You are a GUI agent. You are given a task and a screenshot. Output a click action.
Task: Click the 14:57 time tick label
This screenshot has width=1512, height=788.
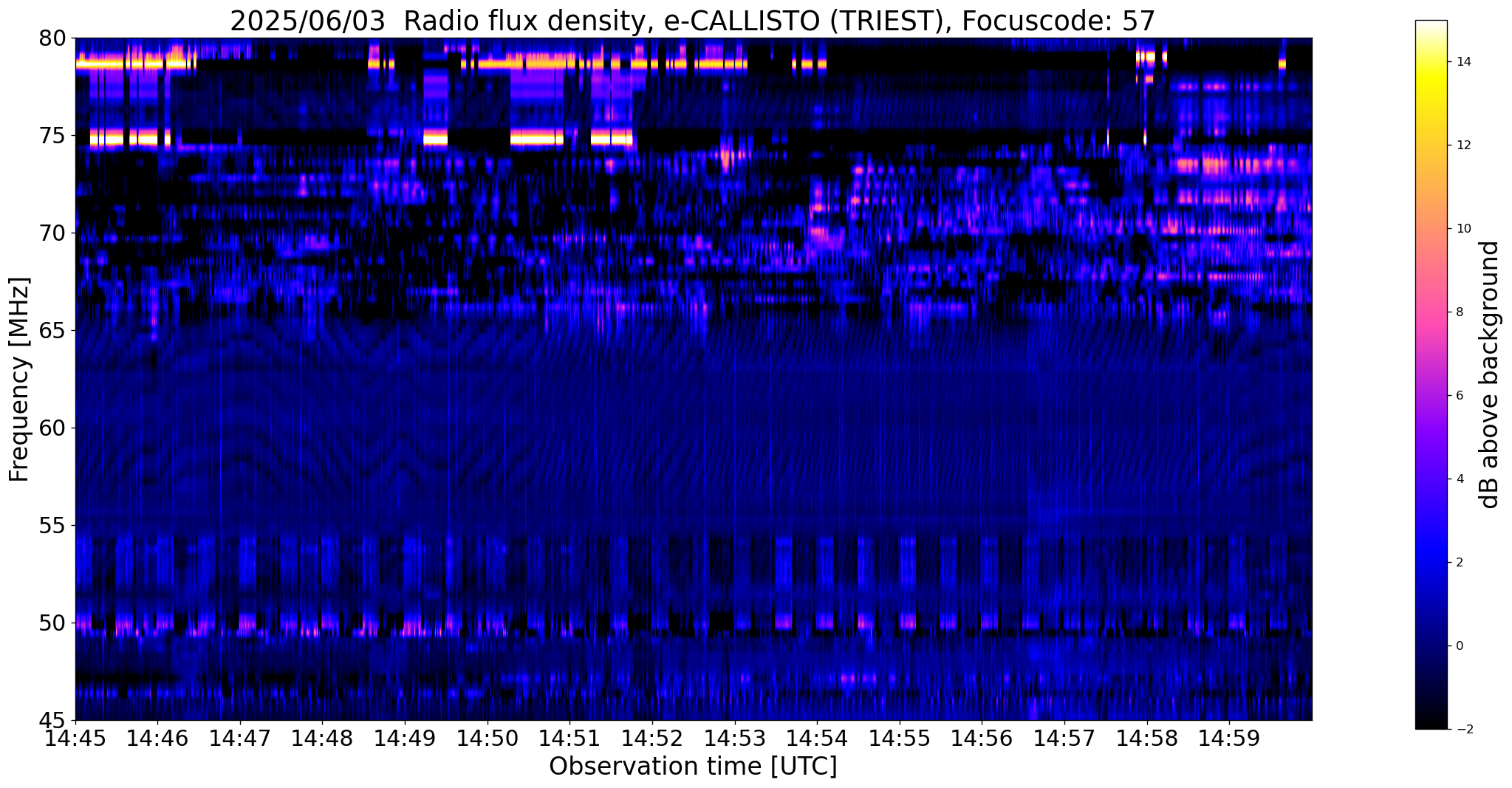click(x=1064, y=738)
